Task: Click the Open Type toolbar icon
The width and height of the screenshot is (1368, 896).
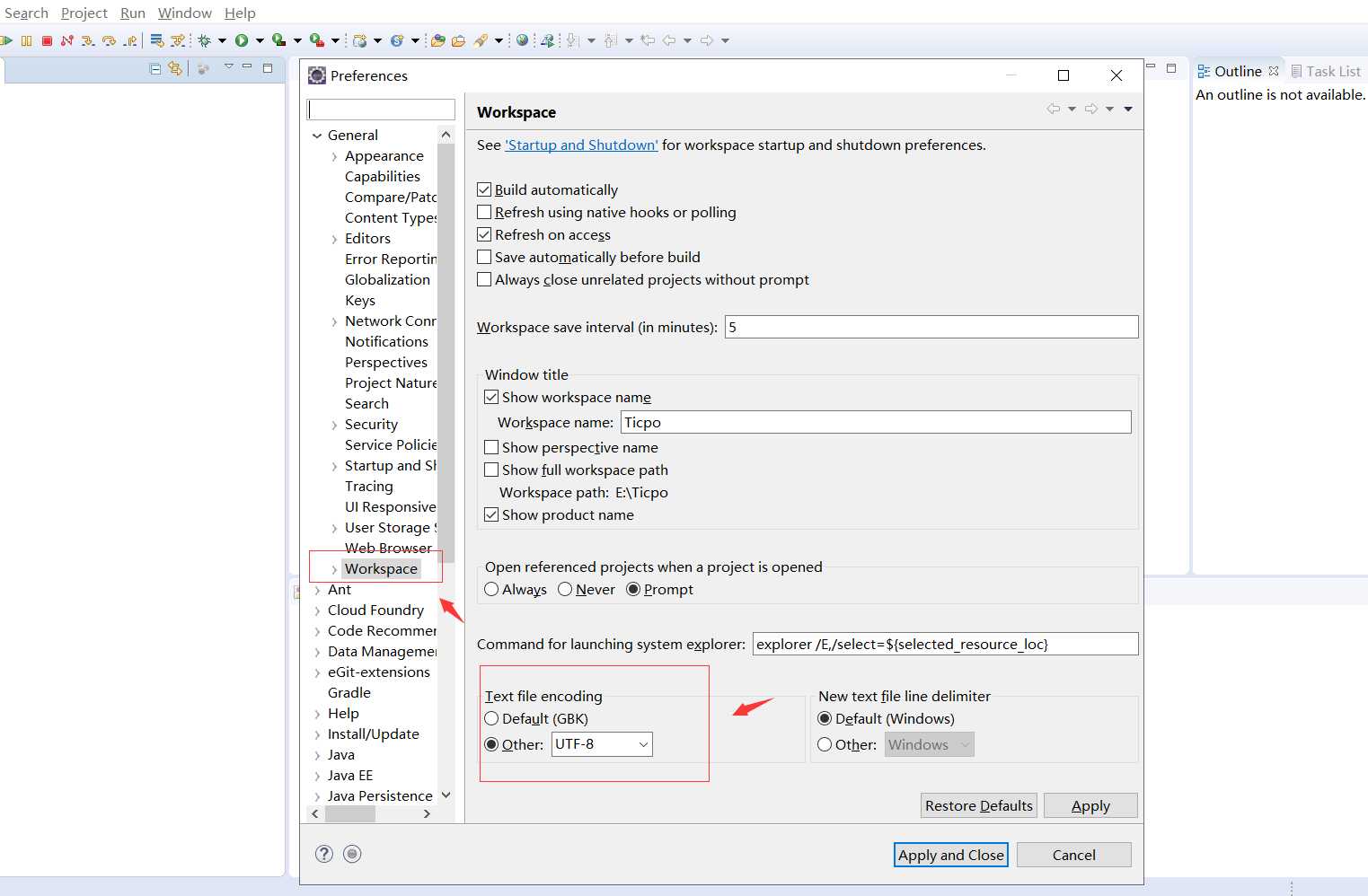Action: click(x=438, y=40)
